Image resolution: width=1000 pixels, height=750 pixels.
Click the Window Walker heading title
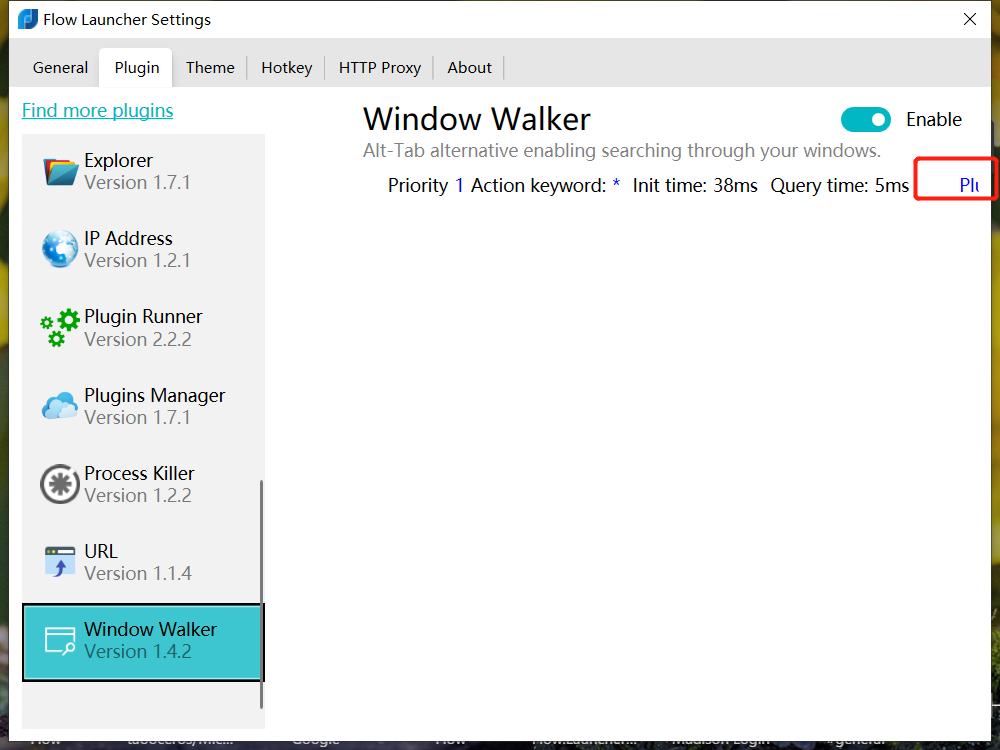tap(476, 119)
